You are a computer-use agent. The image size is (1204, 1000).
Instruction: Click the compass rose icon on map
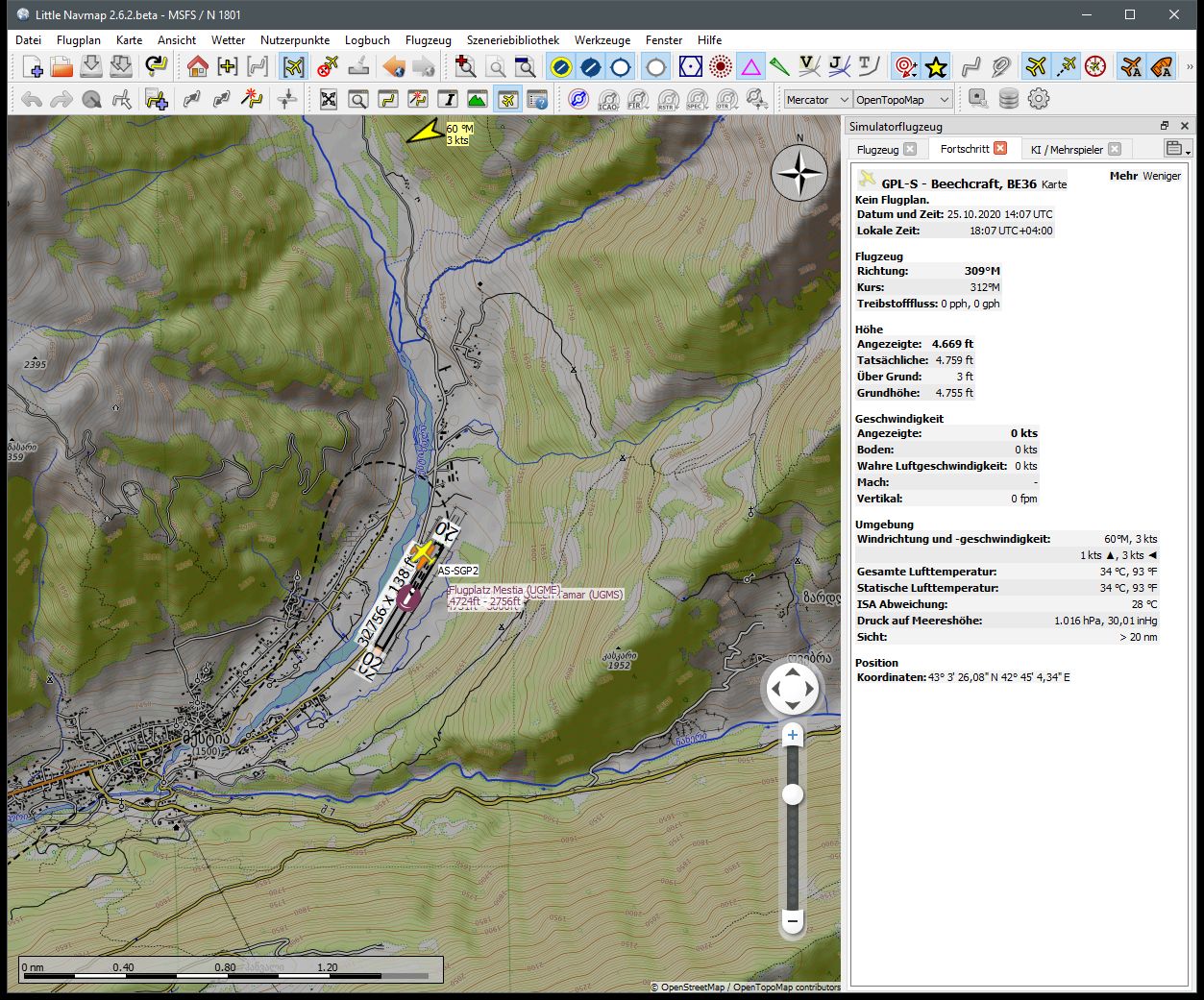799,174
